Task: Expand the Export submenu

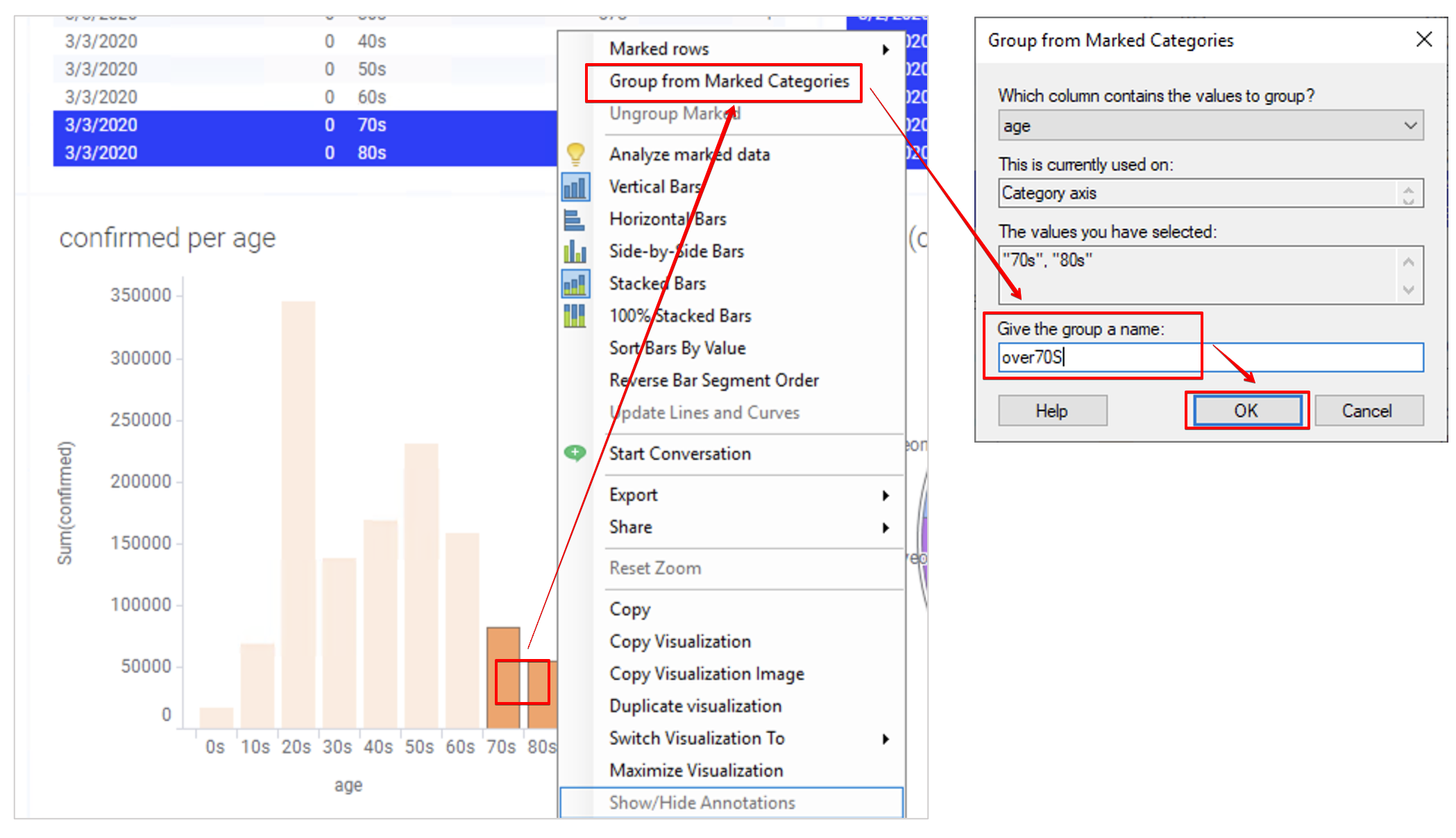Action: pos(733,495)
